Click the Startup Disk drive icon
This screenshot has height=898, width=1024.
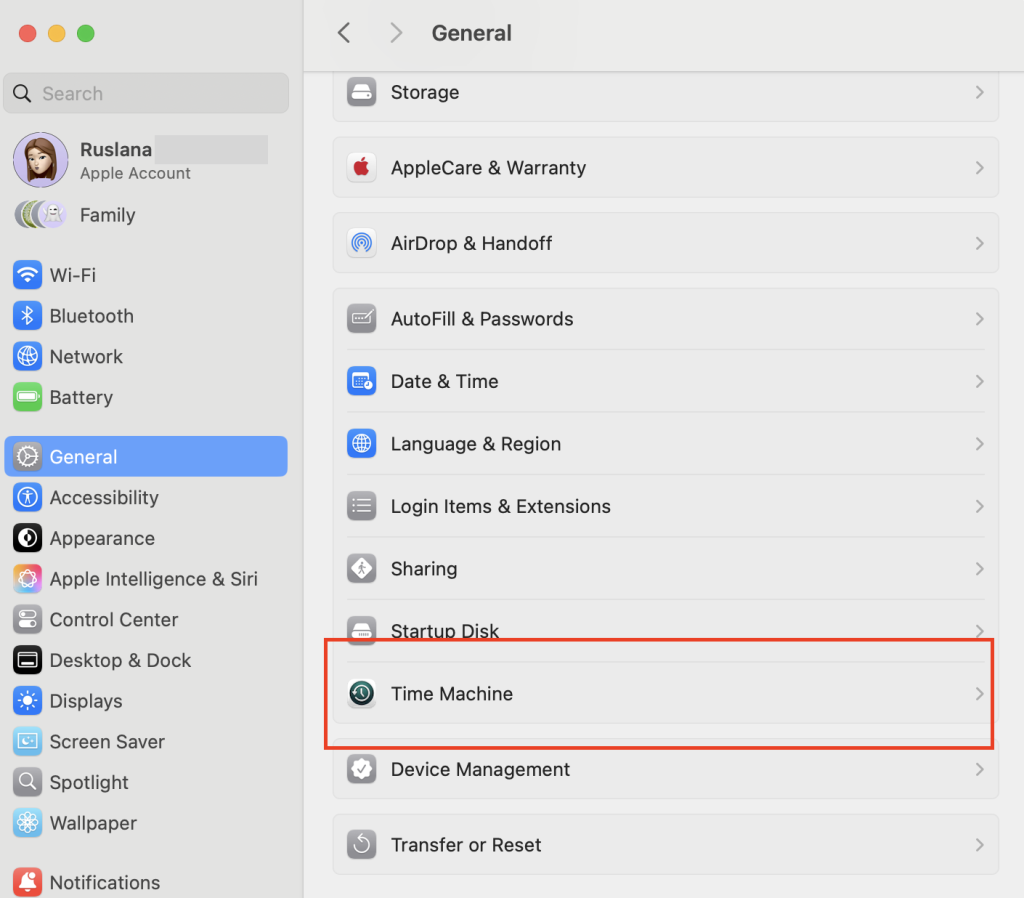click(x=361, y=631)
